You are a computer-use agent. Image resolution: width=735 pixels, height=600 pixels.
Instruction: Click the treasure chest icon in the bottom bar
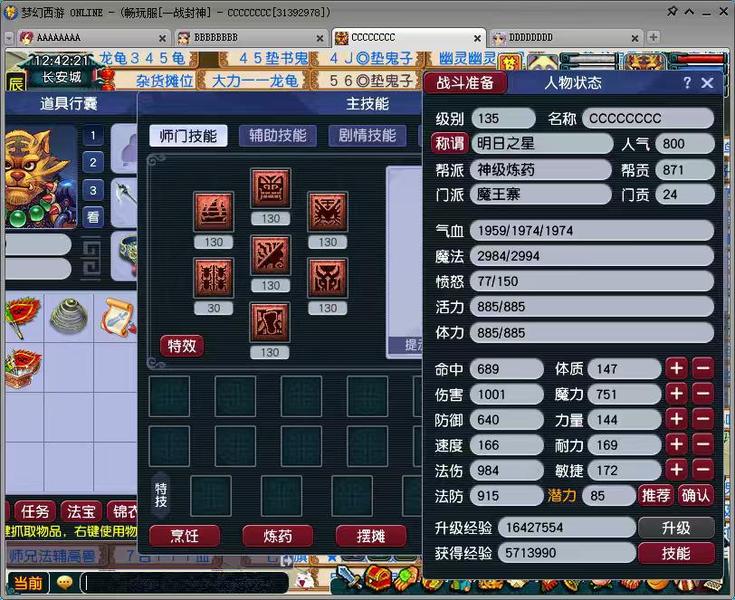point(378,578)
